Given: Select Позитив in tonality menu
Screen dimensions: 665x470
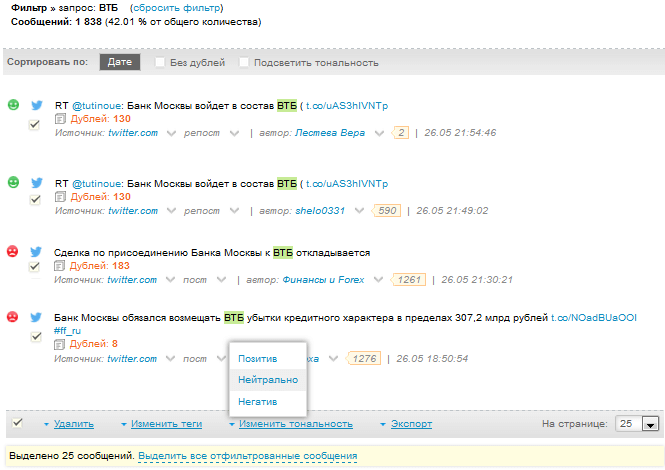Looking at the screenshot, I should click(257, 359).
